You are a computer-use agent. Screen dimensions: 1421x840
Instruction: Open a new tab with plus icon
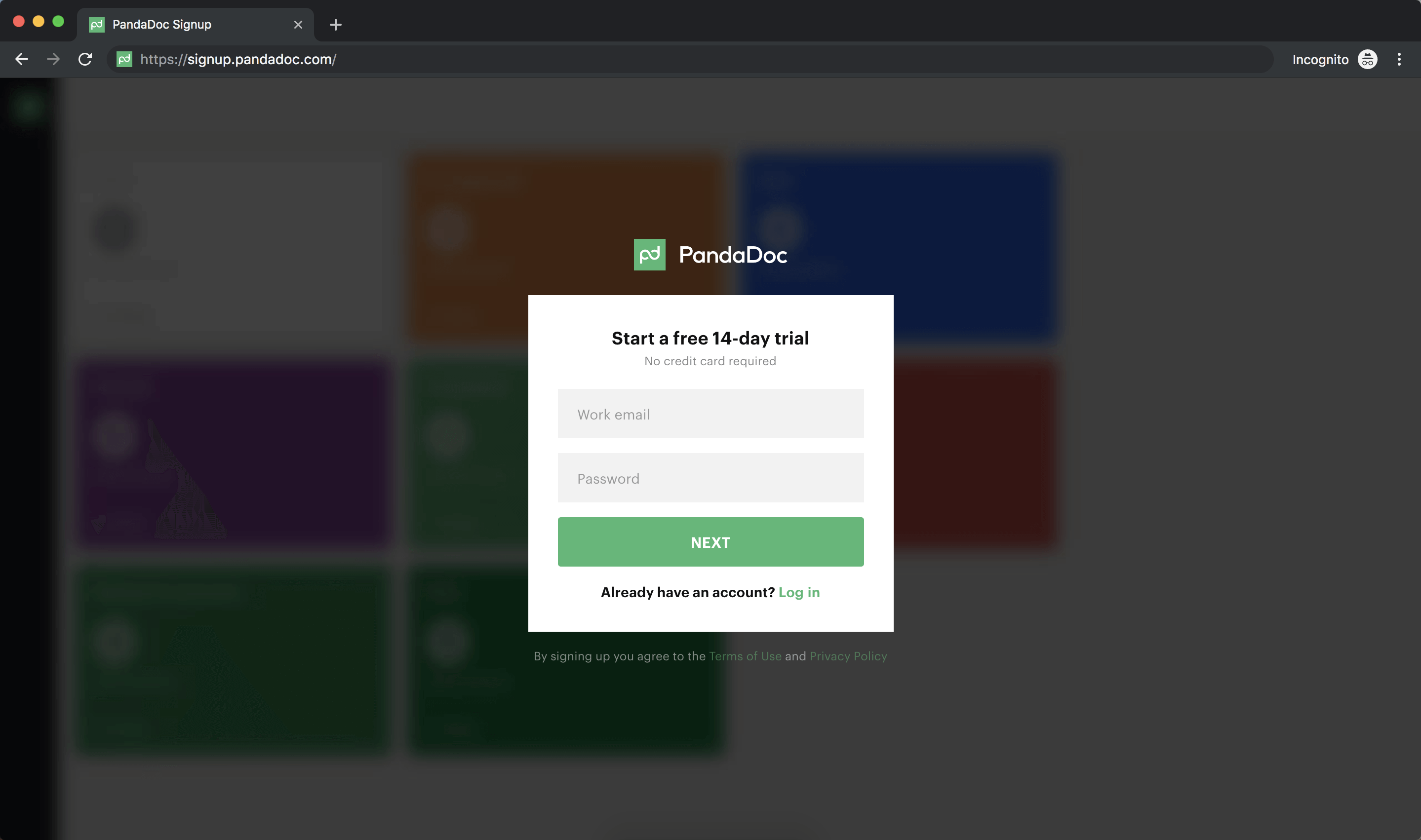(335, 24)
